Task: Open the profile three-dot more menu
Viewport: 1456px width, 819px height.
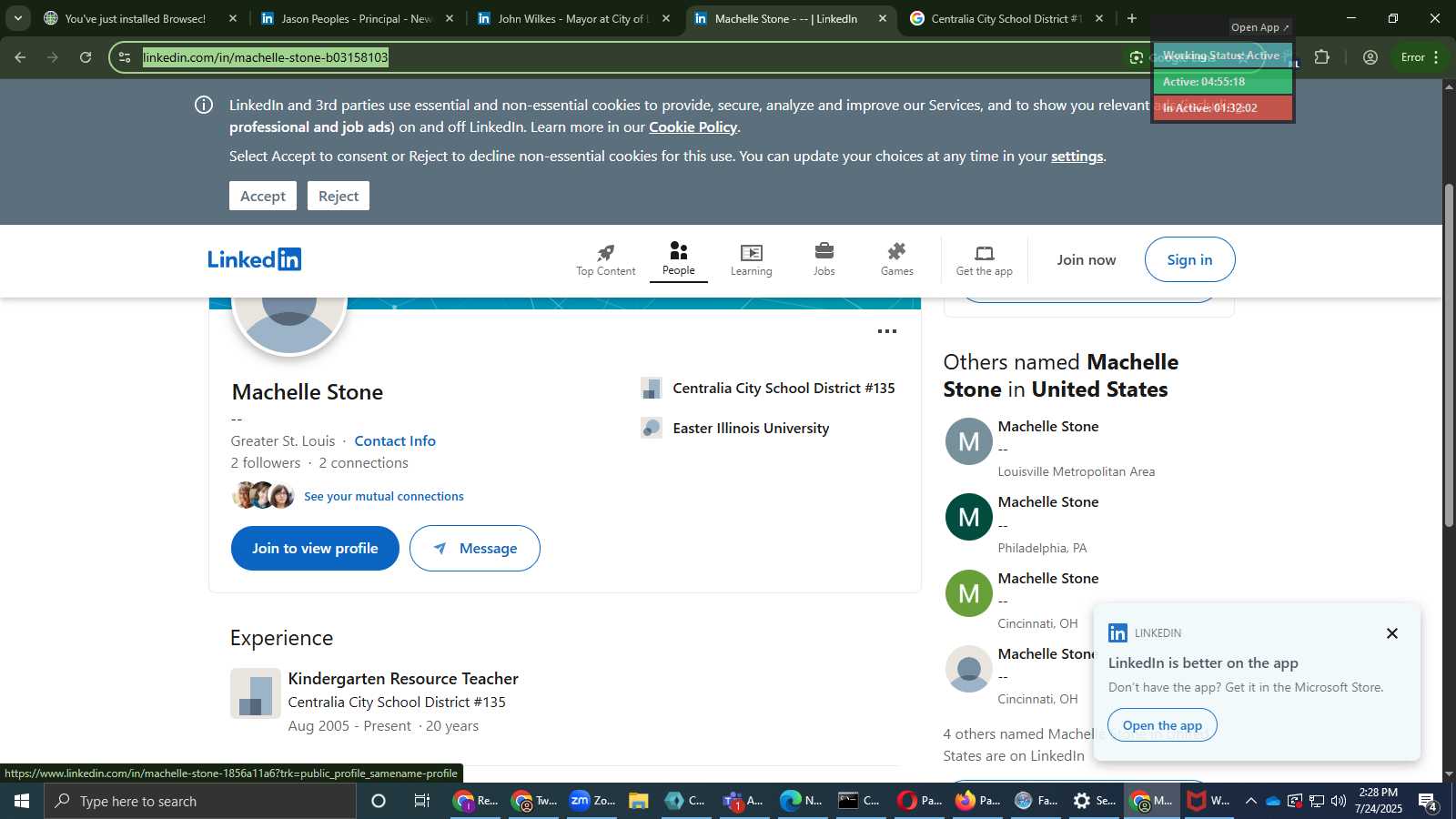Action: (887, 331)
